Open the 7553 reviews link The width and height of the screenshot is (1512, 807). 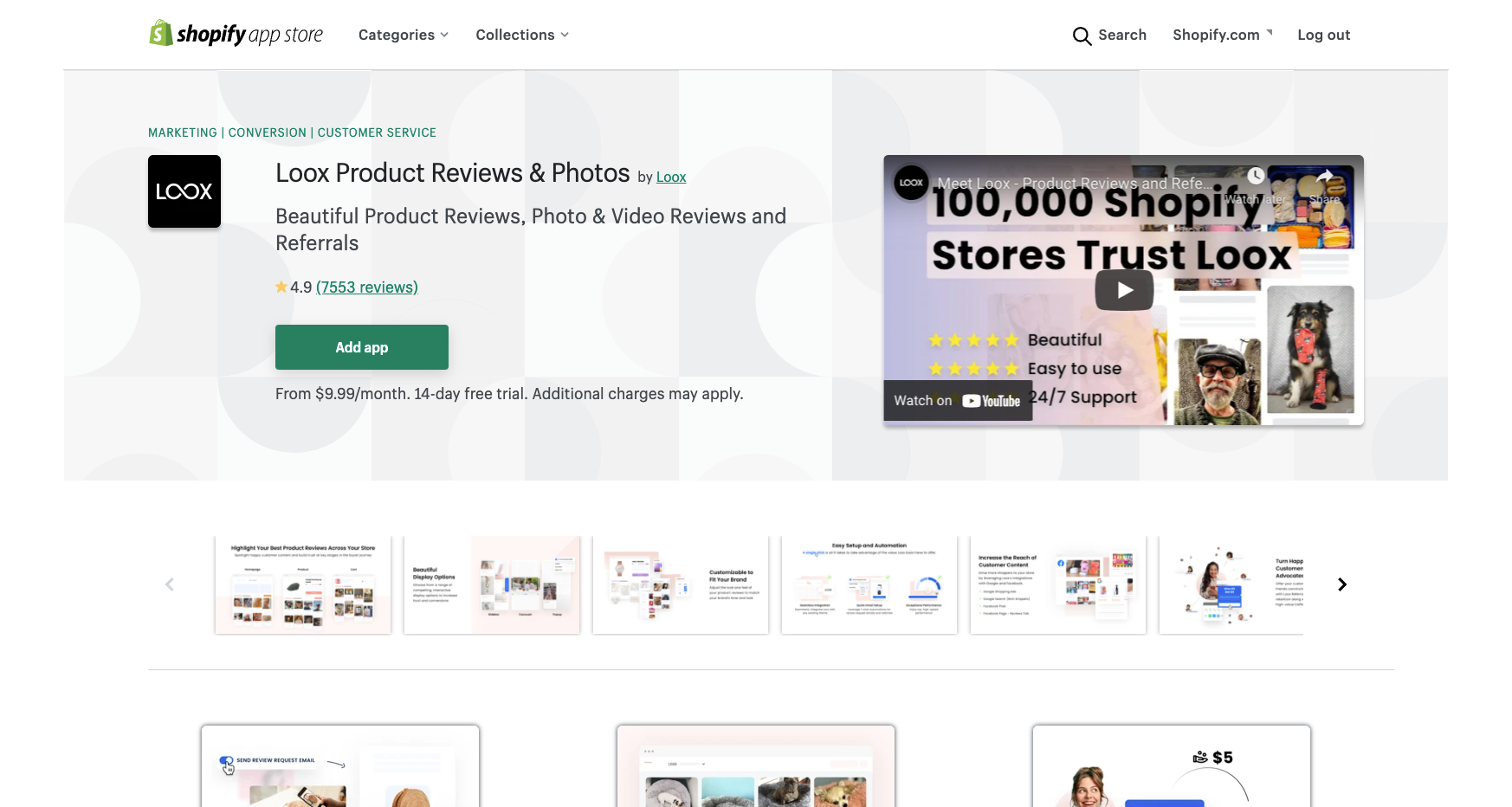(367, 287)
